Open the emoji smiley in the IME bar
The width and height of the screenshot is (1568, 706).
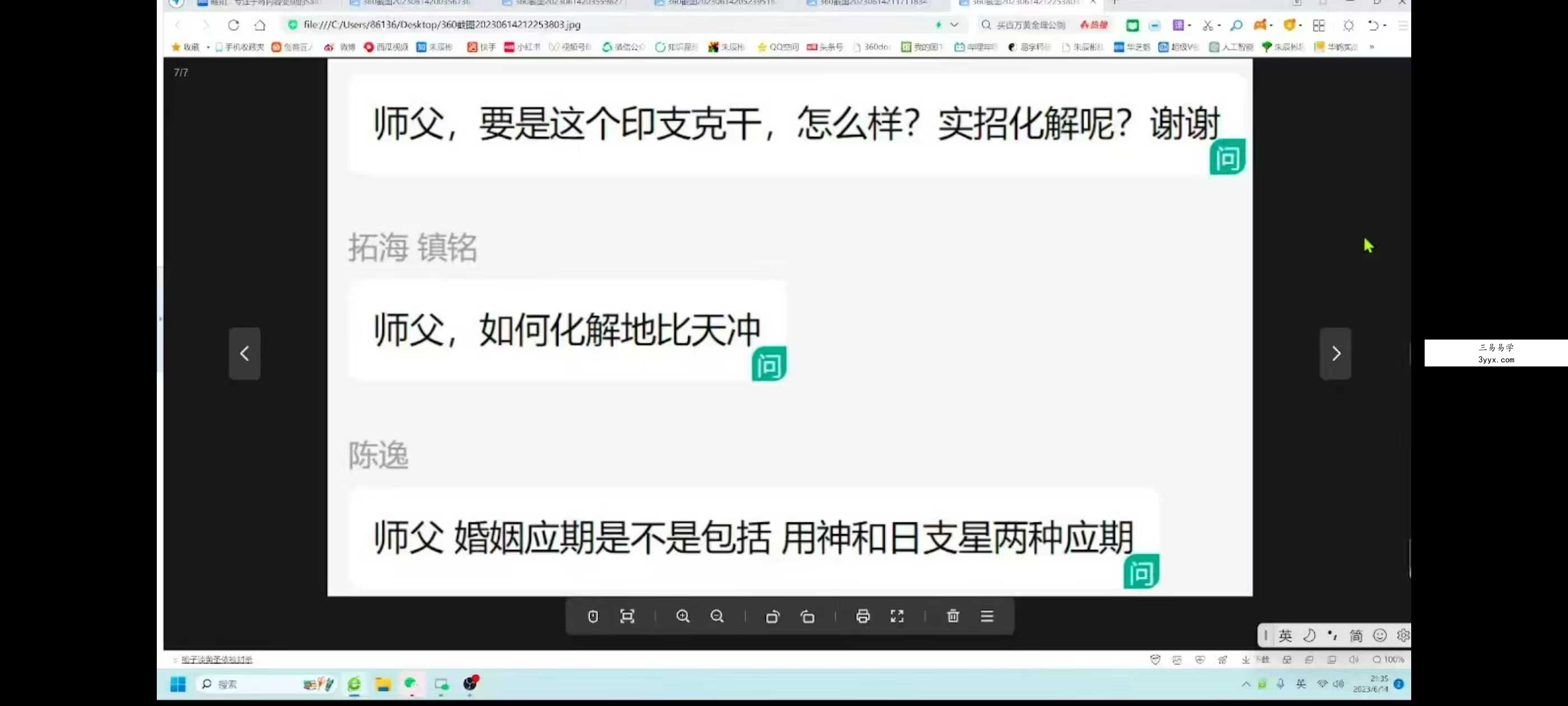click(1380, 635)
